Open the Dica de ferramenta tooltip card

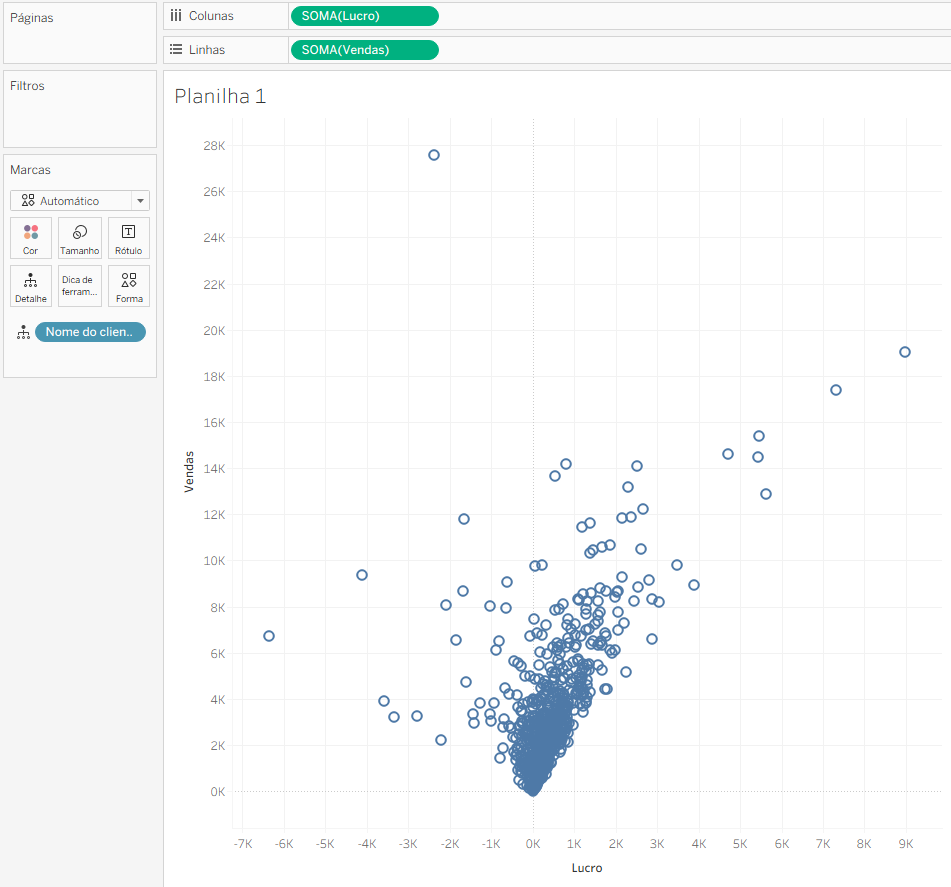[x=79, y=286]
